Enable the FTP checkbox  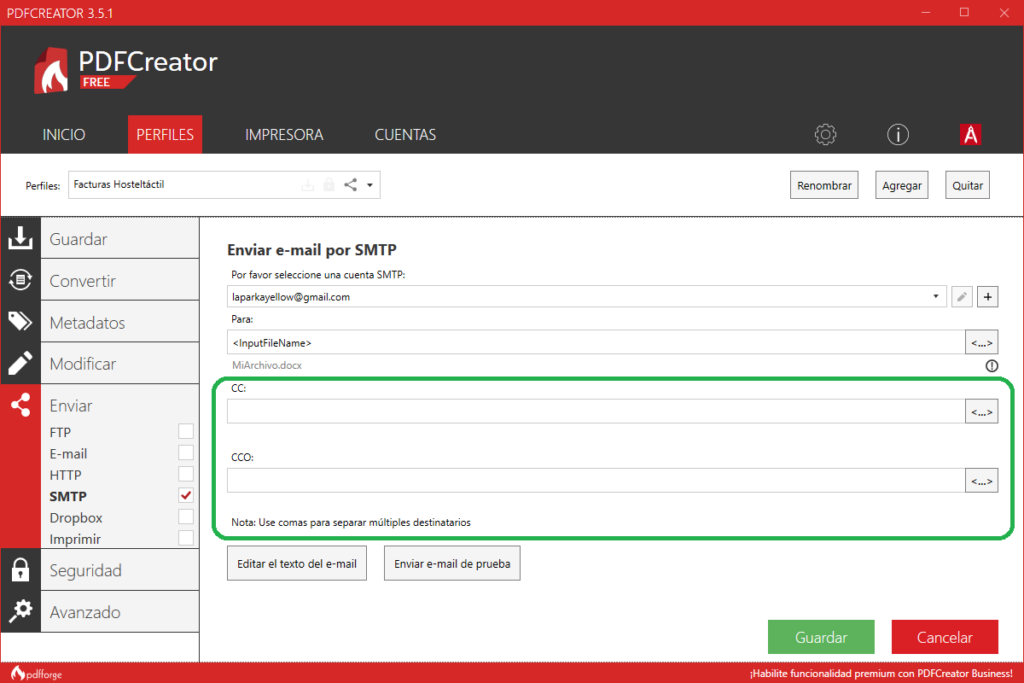[x=185, y=432]
